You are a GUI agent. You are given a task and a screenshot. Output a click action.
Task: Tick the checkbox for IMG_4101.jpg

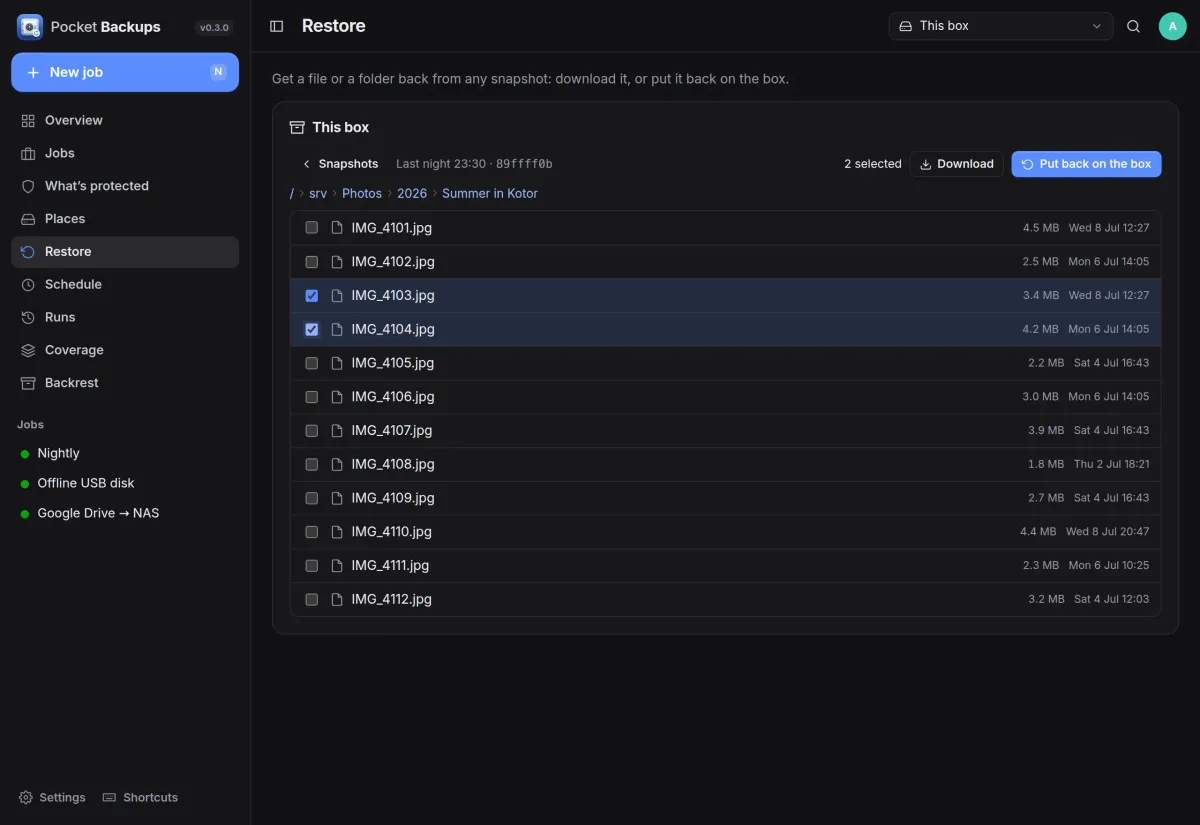point(312,228)
